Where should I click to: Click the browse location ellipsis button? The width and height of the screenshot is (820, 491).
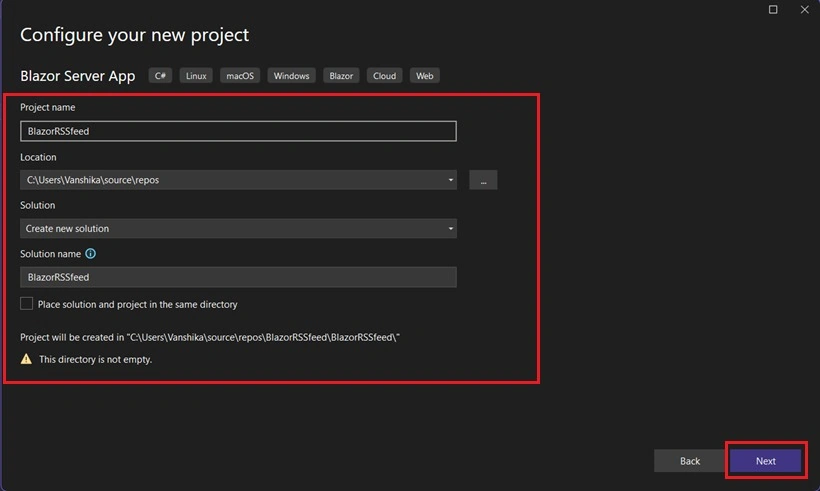[x=483, y=180]
